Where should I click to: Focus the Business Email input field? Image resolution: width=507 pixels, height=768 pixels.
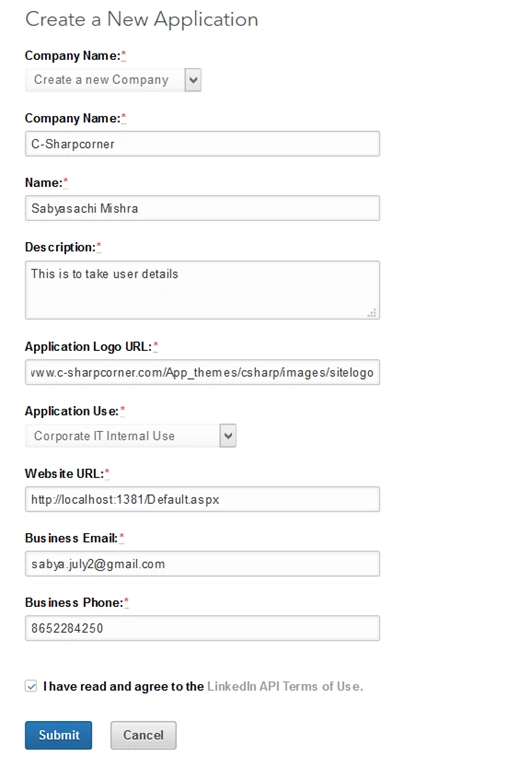click(202, 564)
